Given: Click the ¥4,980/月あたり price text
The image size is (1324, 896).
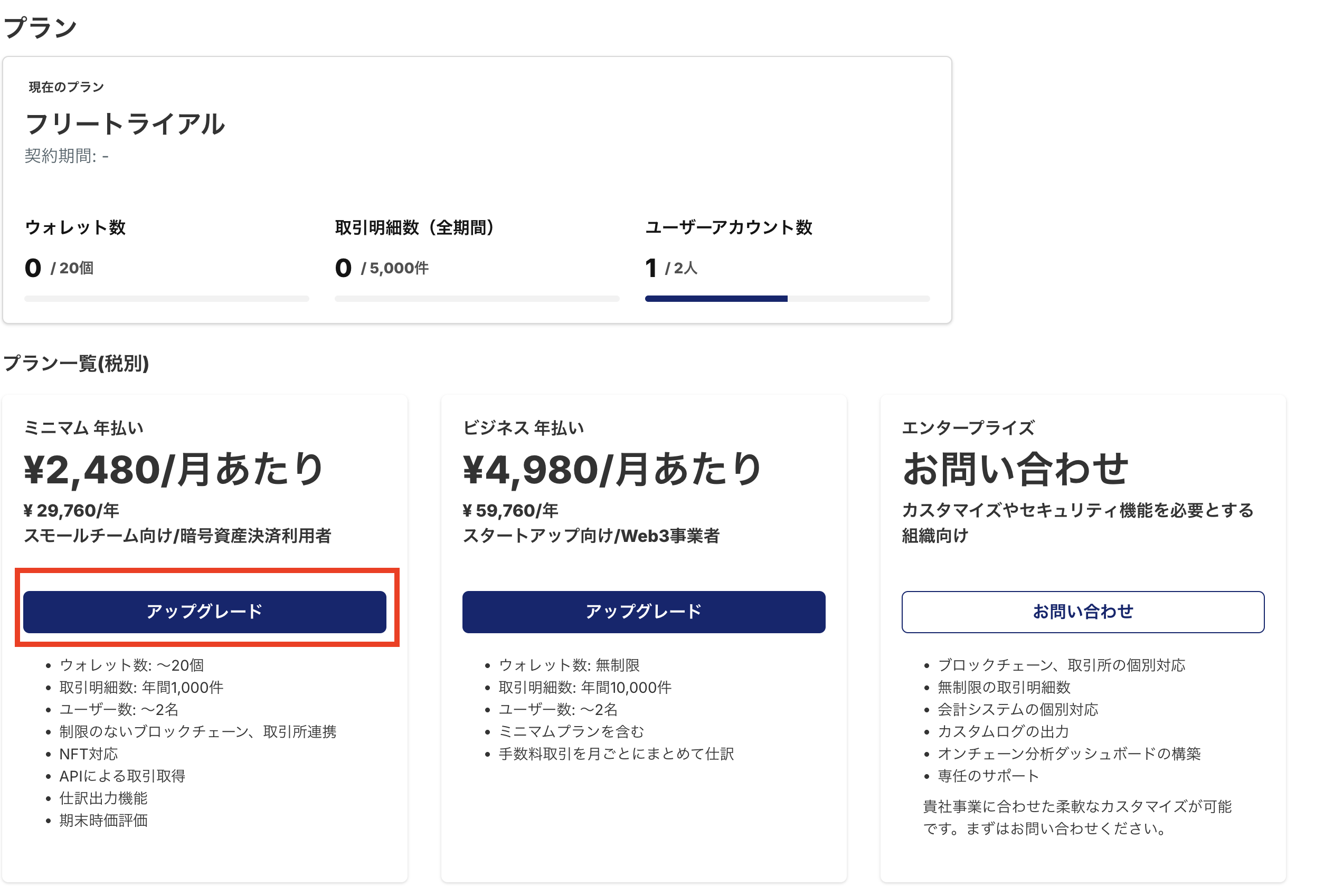Looking at the screenshot, I should 612,469.
